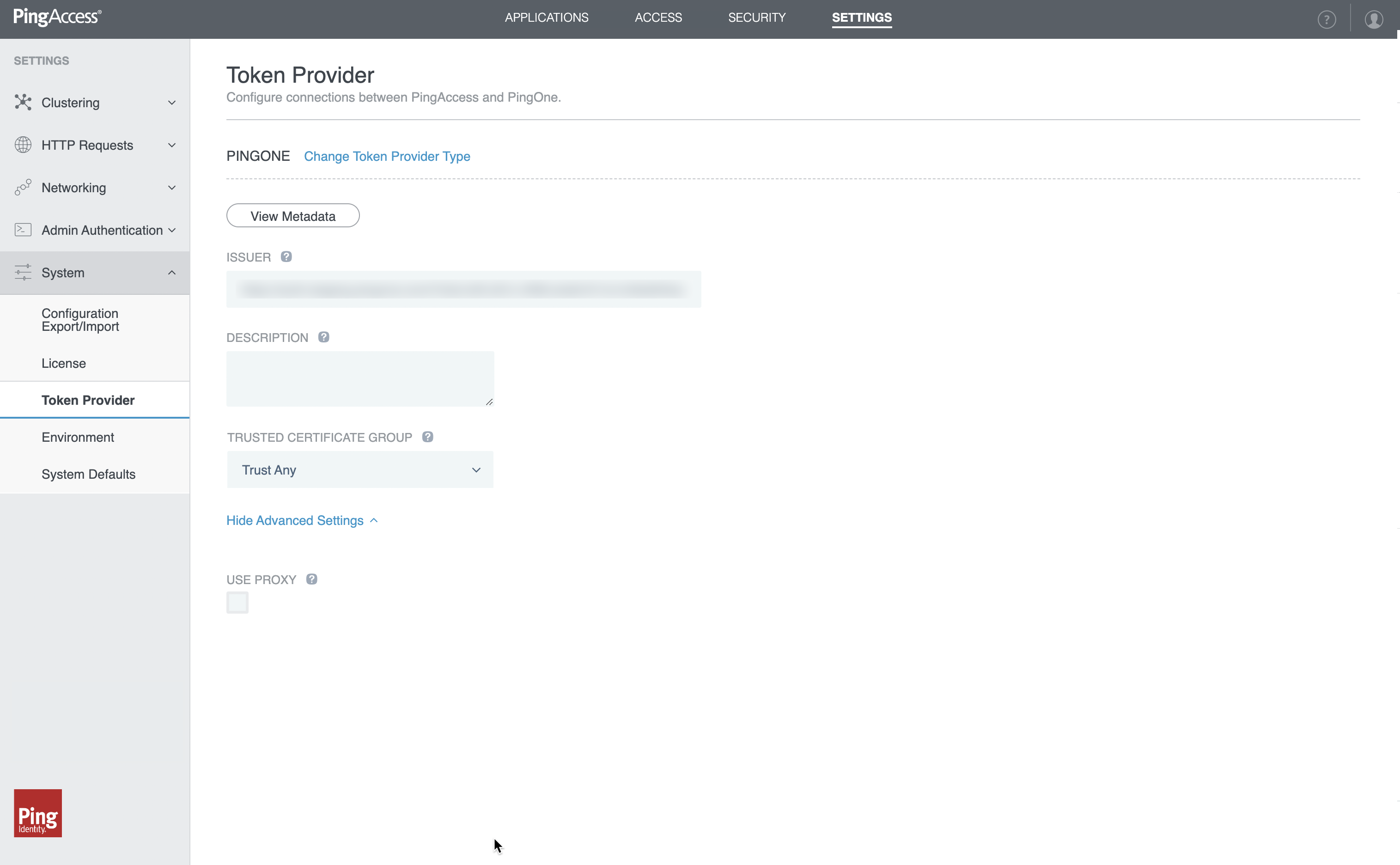Click the Admin Authentication sidebar label
This screenshot has height=865, width=1400.
pyautogui.click(x=102, y=230)
